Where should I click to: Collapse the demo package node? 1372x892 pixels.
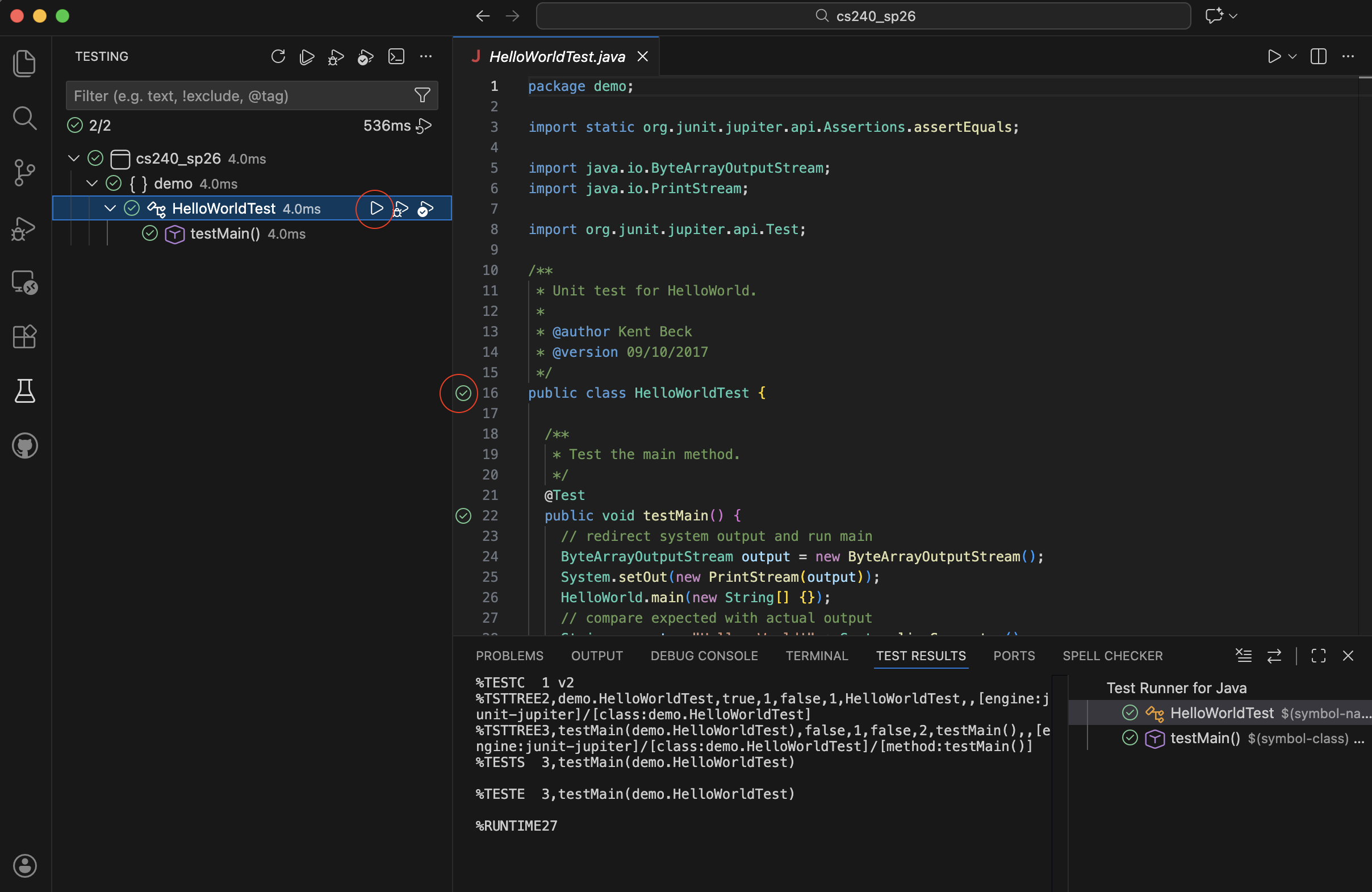(92, 184)
